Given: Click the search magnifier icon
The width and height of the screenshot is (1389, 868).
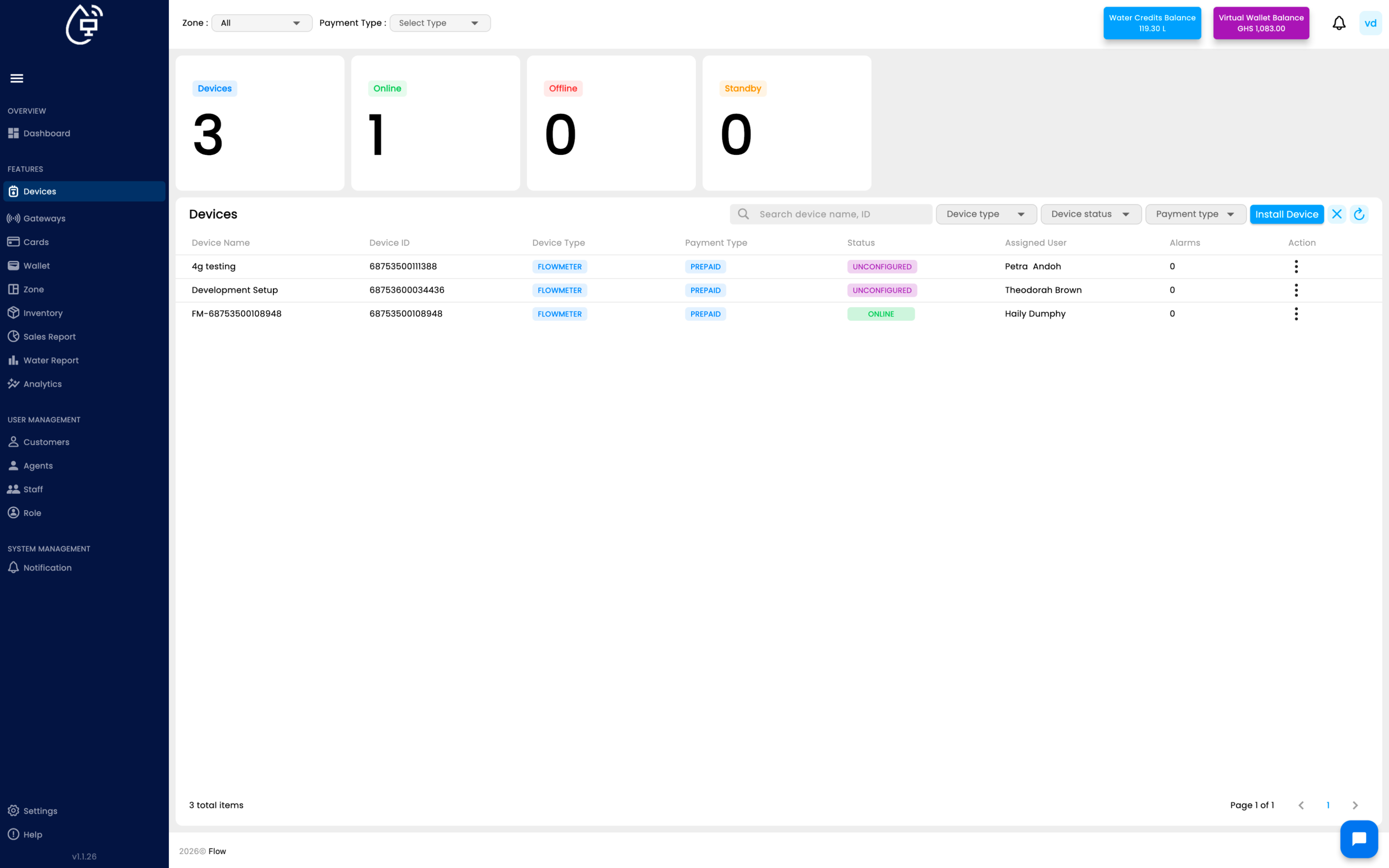Looking at the screenshot, I should [x=743, y=214].
